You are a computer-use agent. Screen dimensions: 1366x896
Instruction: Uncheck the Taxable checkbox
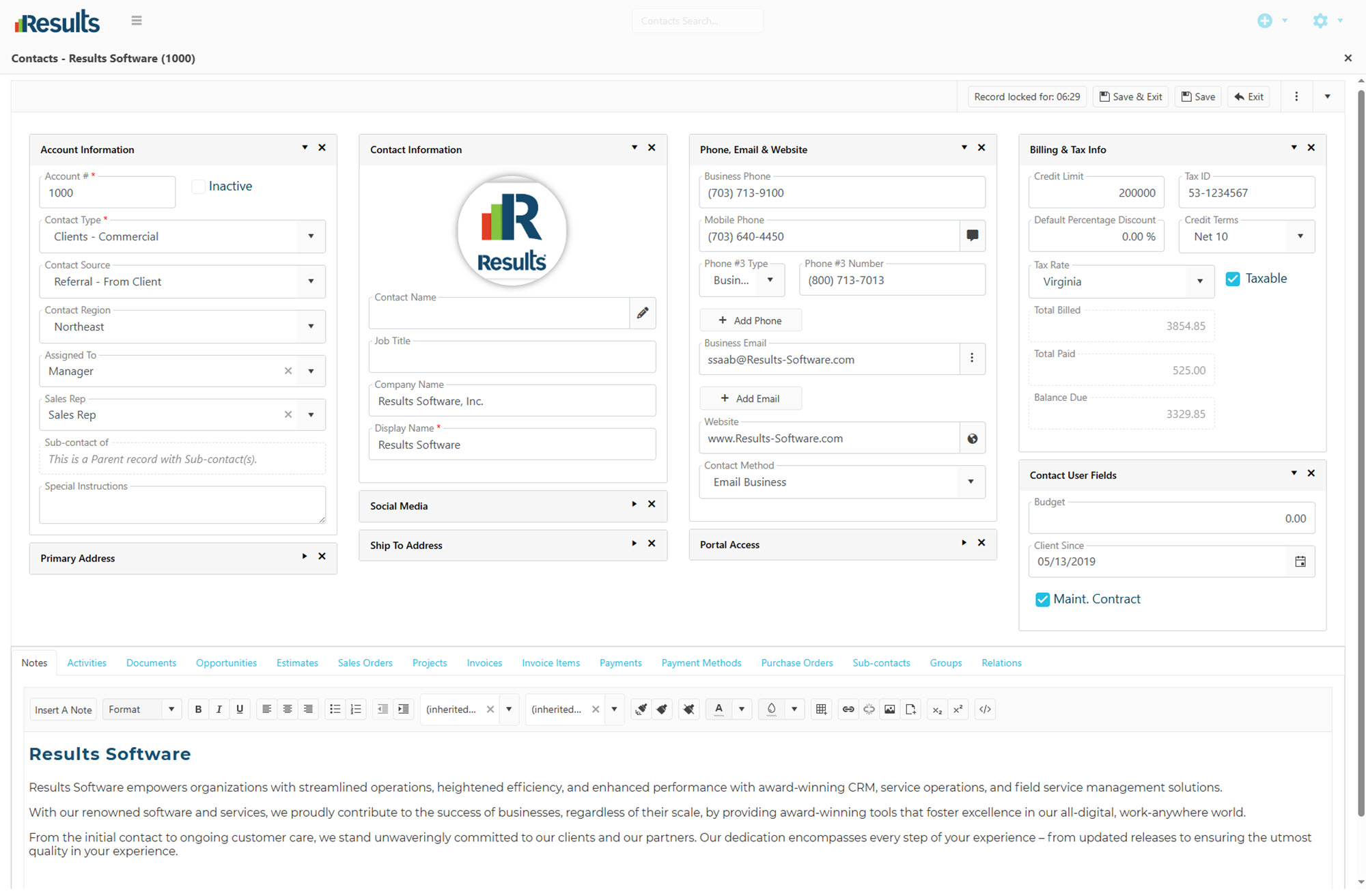[1233, 279]
